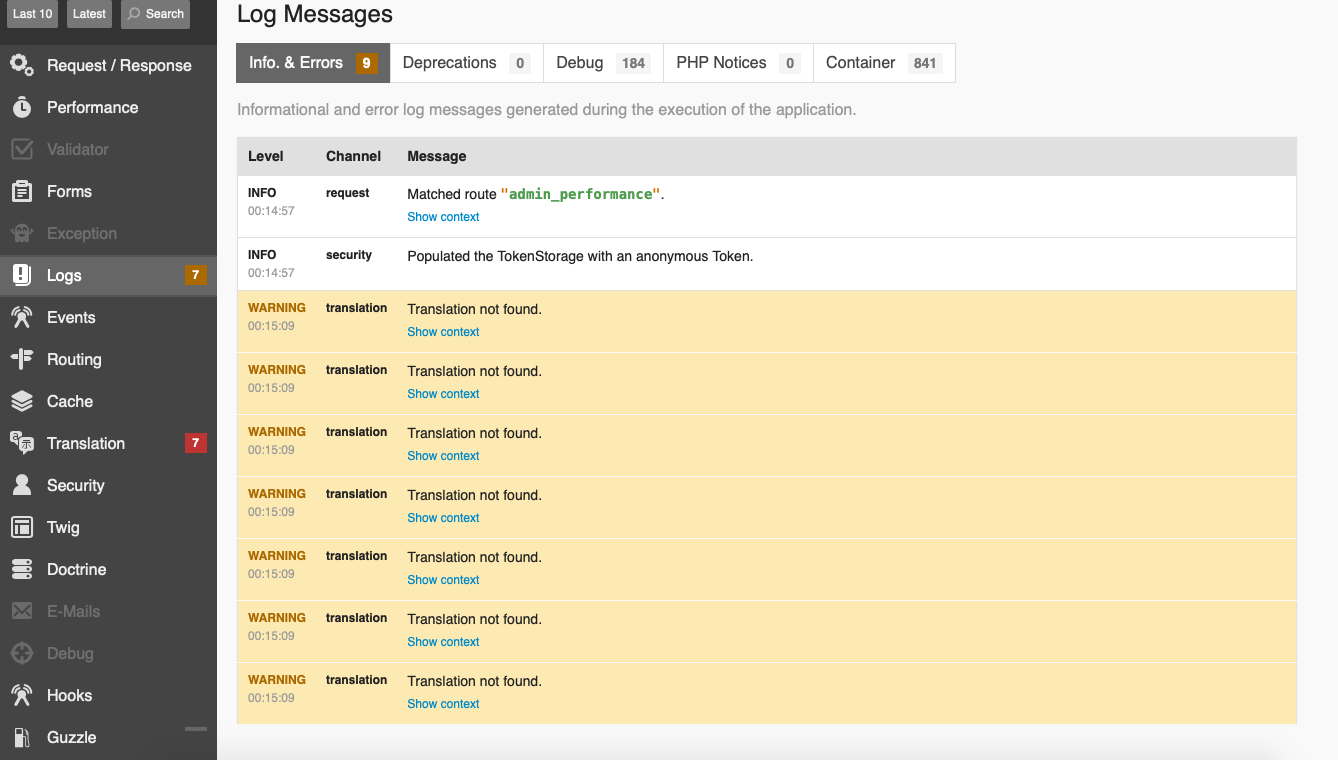
Task: Open the Hooks panel
Action: coord(108,695)
